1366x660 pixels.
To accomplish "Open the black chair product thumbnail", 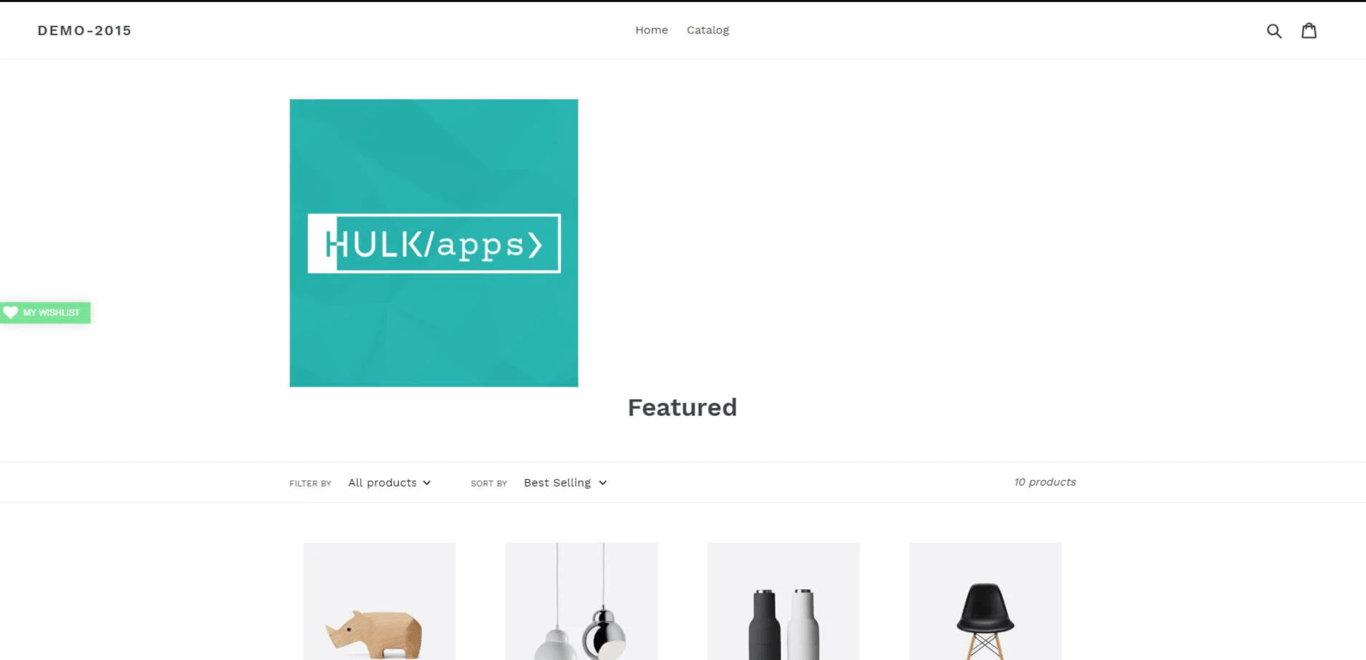I will click(985, 601).
